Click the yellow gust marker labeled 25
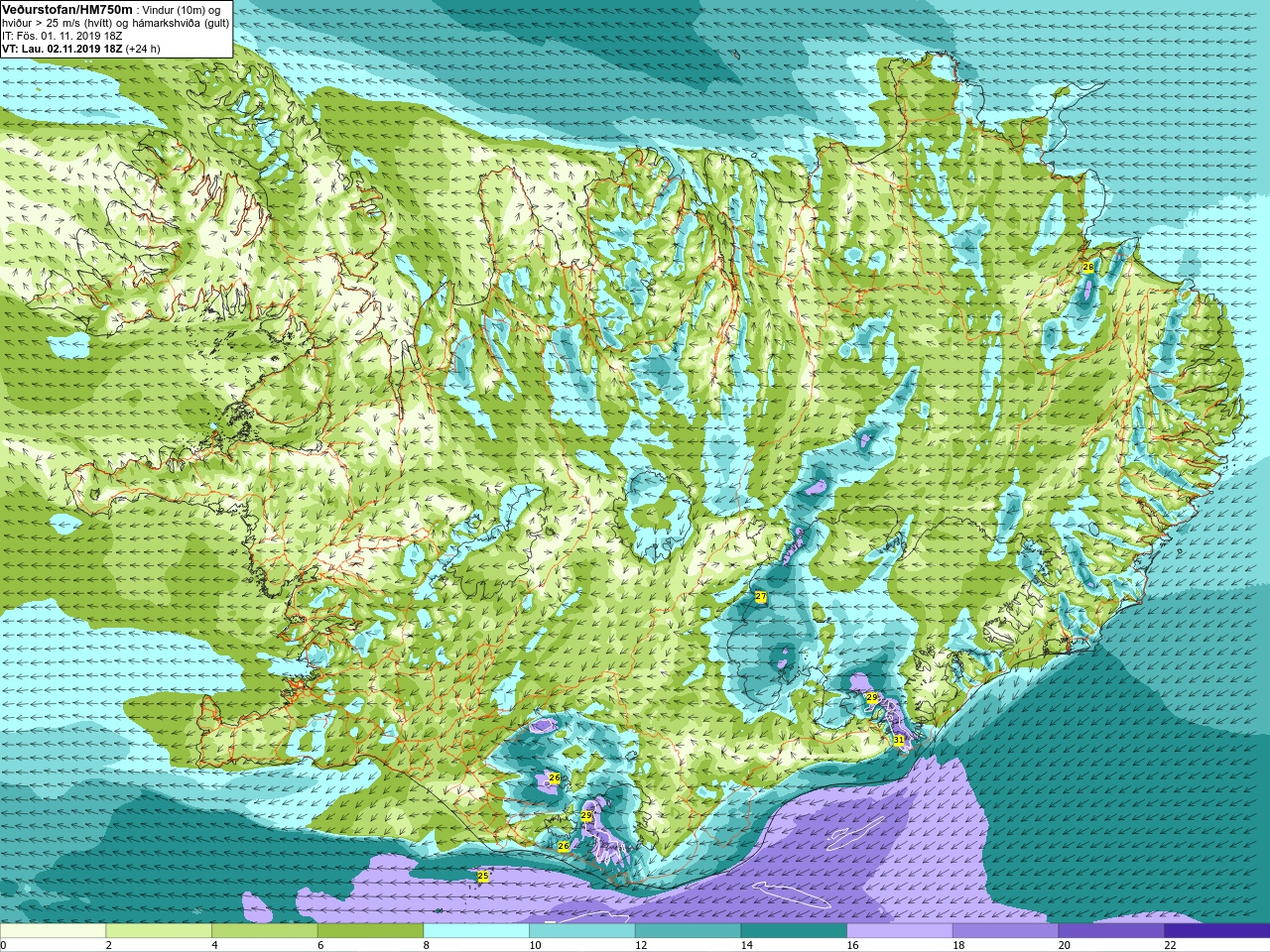Image resolution: width=1270 pixels, height=952 pixels. tap(483, 877)
